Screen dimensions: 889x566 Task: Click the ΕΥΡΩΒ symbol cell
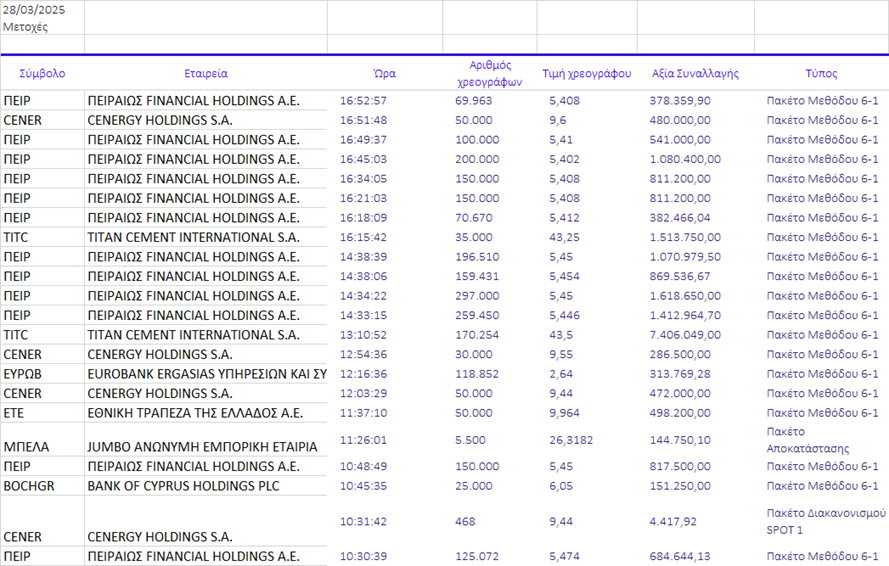23,374
